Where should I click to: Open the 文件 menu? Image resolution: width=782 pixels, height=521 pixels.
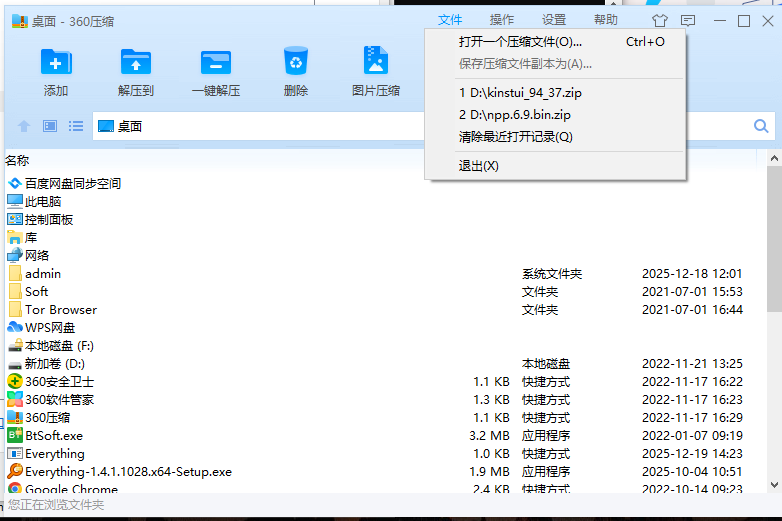450,20
